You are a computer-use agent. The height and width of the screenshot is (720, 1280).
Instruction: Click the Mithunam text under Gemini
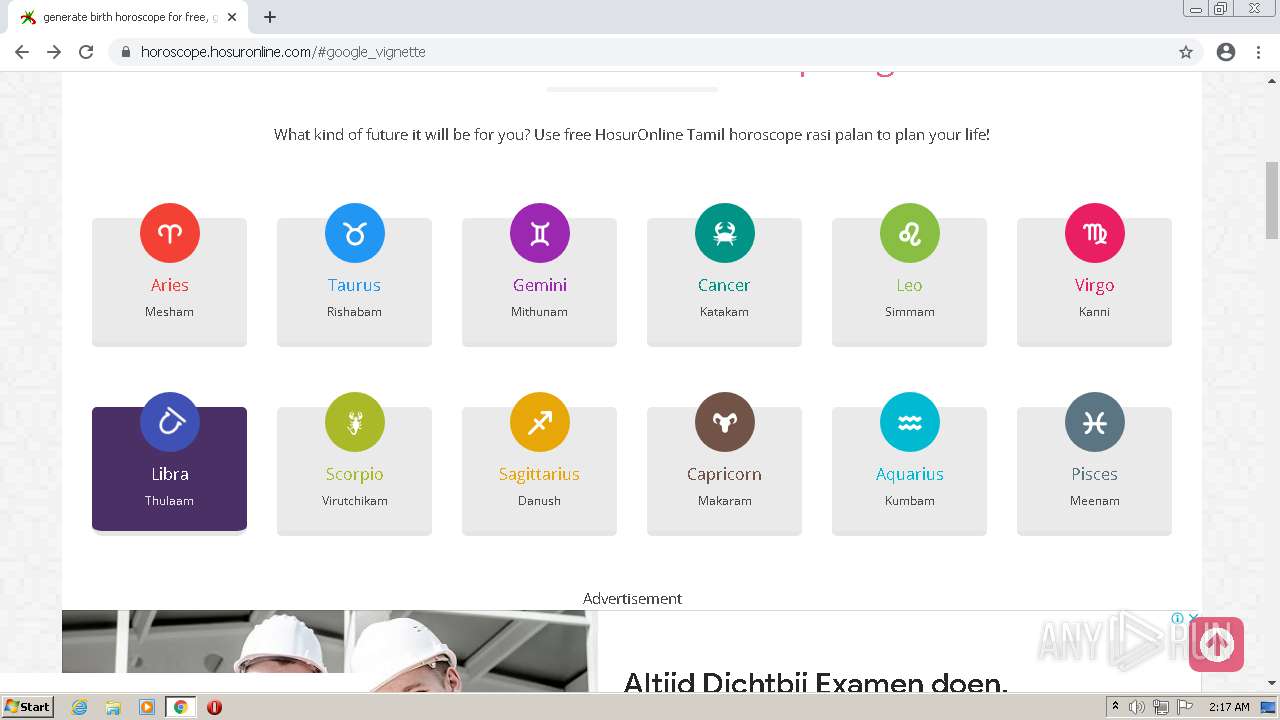pyautogui.click(x=539, y=312)
